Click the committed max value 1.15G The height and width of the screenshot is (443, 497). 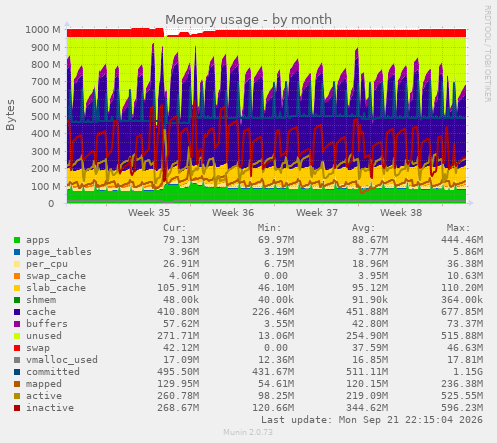(468, 372)
